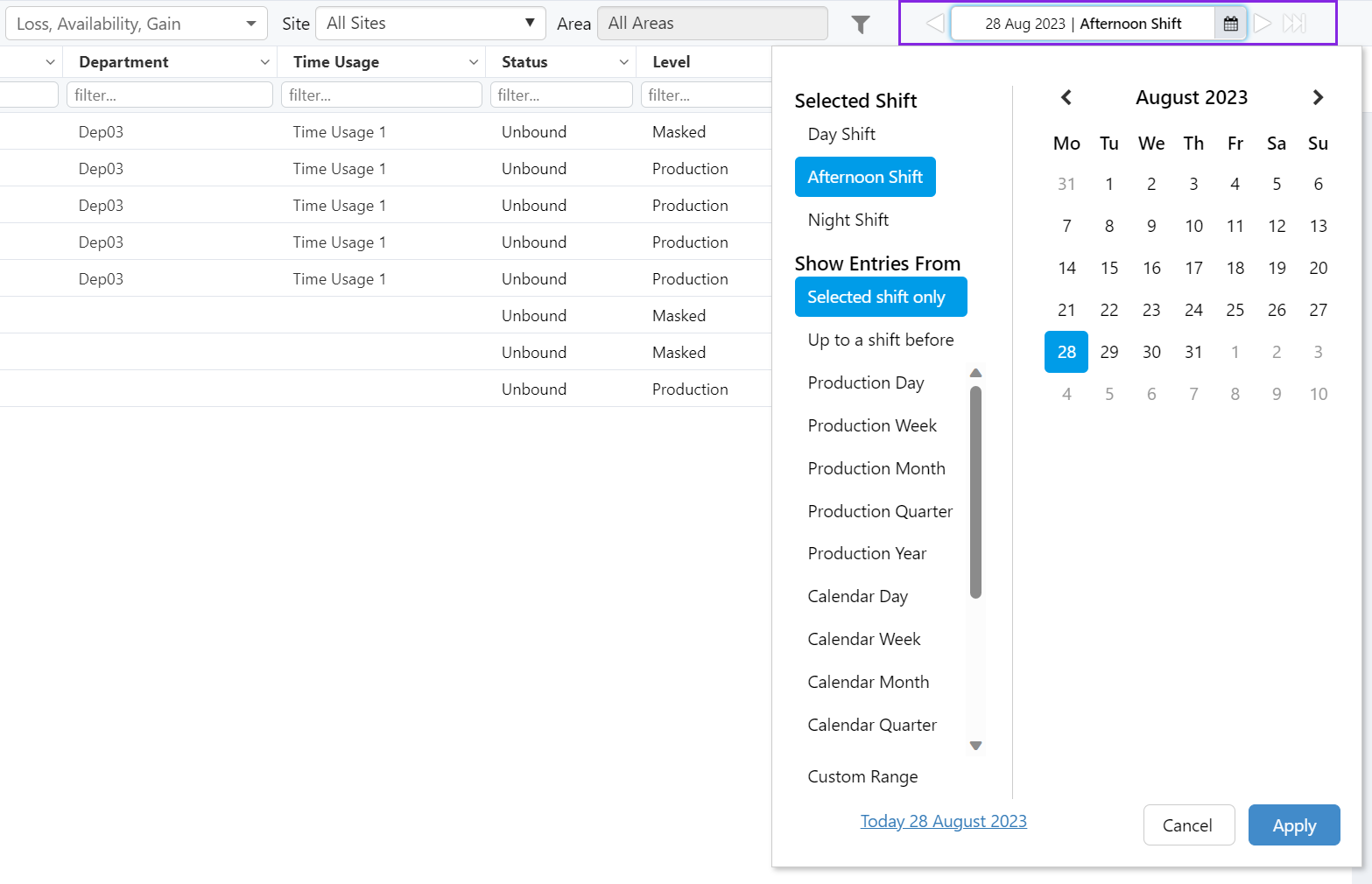1372x884 pixels.
Task: Open the Site All Sites dropdown
Action: [x=430, y=24]
